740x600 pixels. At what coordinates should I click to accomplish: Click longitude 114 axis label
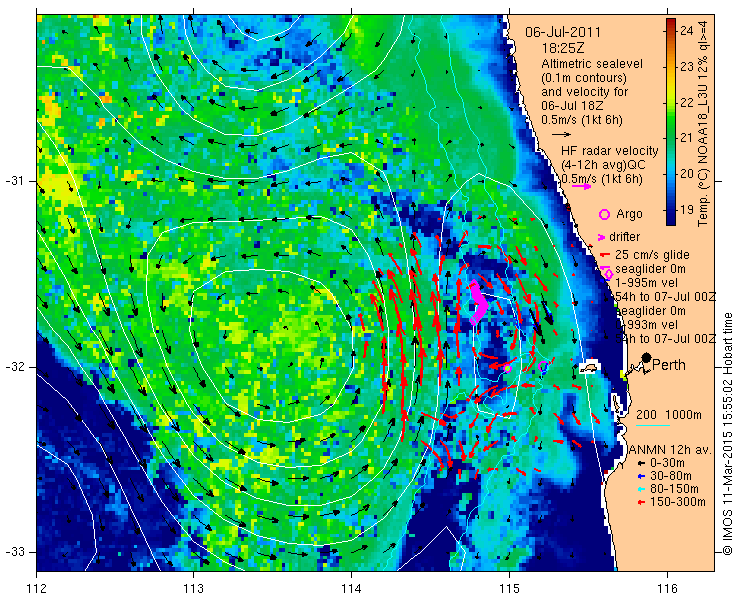tap(351, 589)
